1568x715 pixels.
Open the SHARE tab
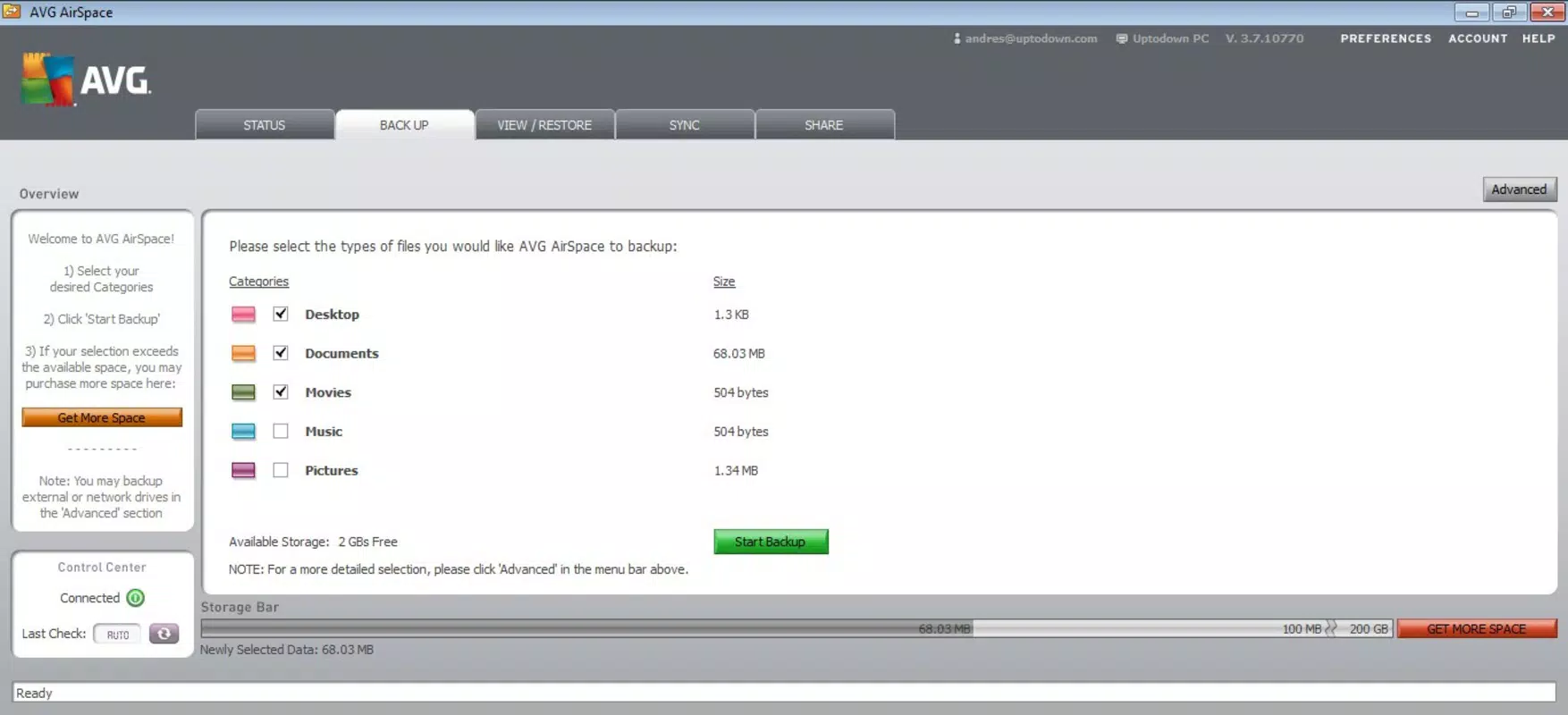coord(824,125)
